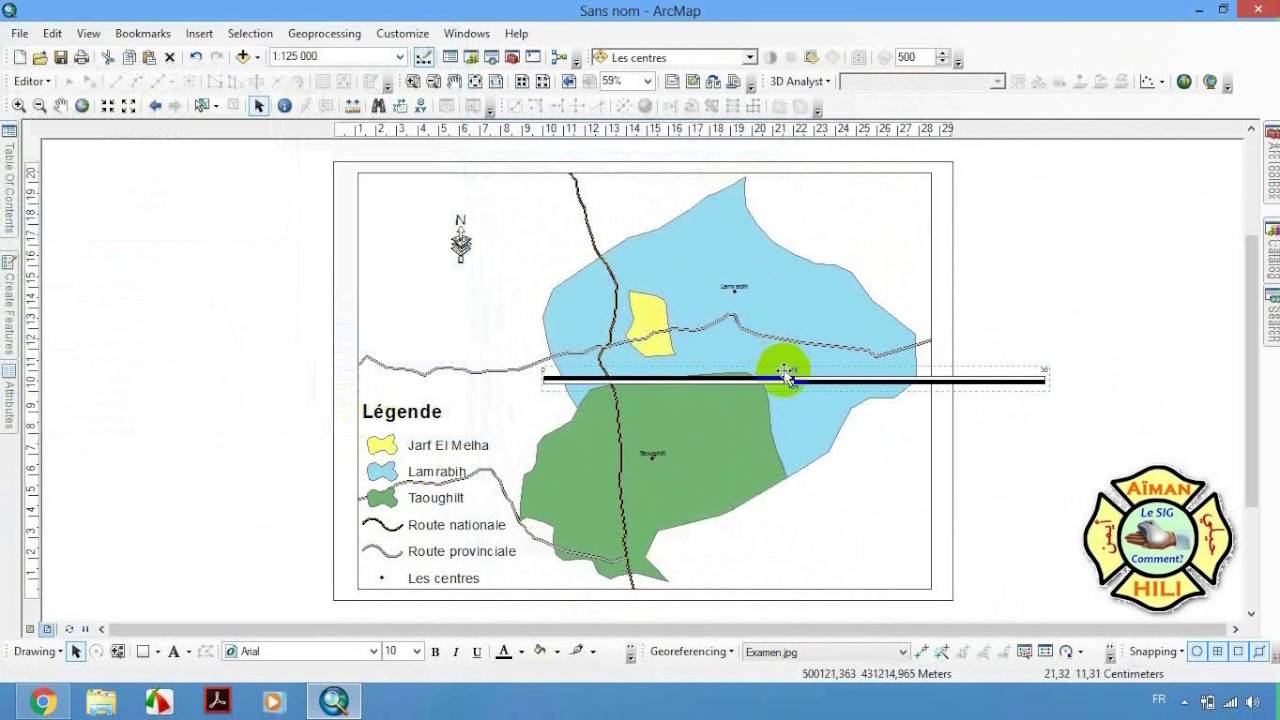Open the map scale dropdown
This screenshot has width=1280, height=720.
(400, 57)
